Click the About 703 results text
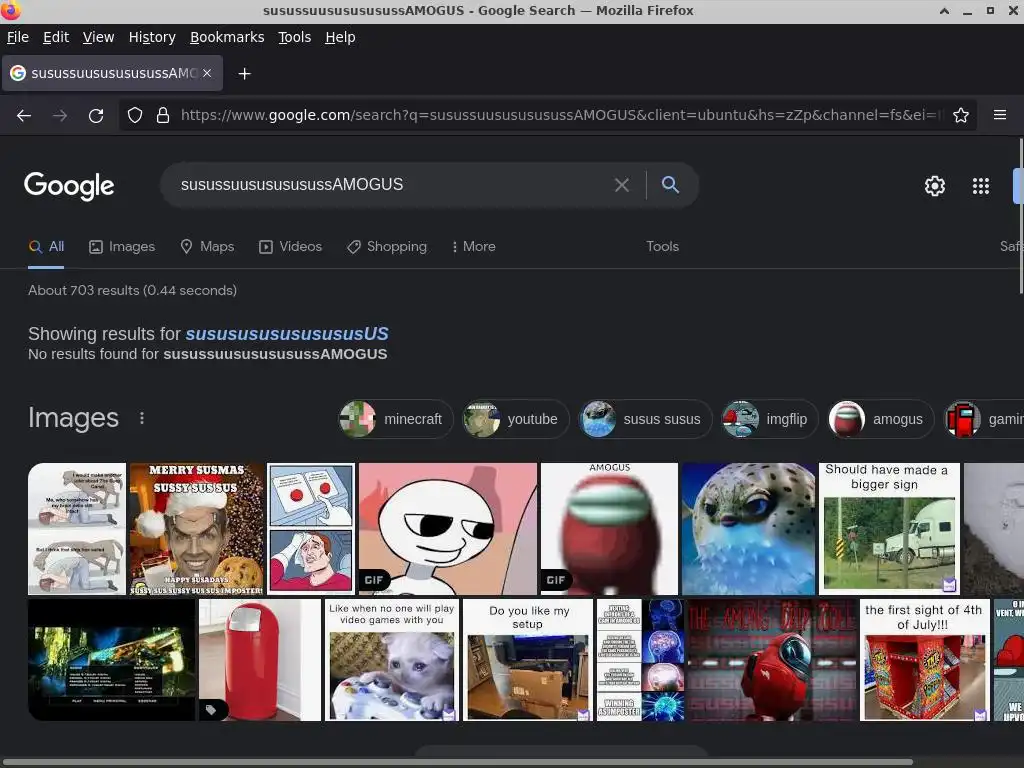1024x768 pixels. 133,291
